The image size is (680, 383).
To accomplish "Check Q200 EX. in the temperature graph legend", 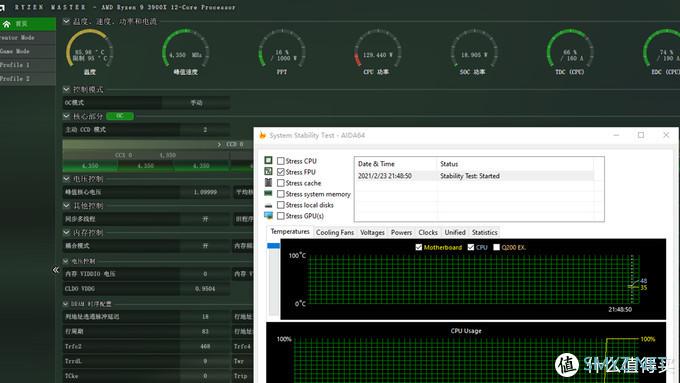I will [x=496, y=247].
